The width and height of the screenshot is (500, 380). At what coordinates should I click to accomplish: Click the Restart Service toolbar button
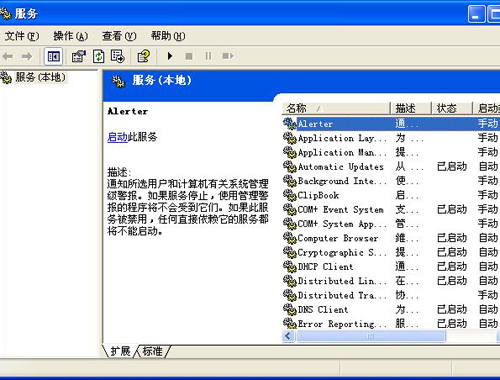click(228, 56)
